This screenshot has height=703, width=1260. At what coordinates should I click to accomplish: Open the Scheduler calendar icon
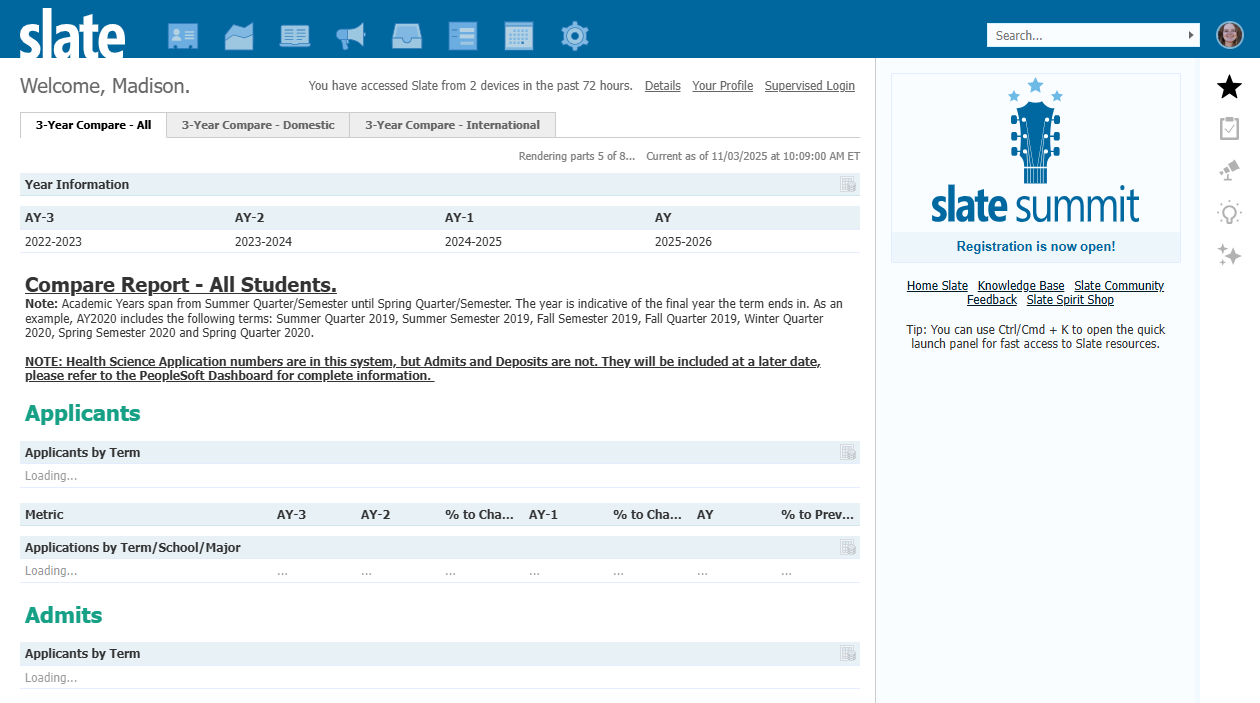tap(519, 37)
